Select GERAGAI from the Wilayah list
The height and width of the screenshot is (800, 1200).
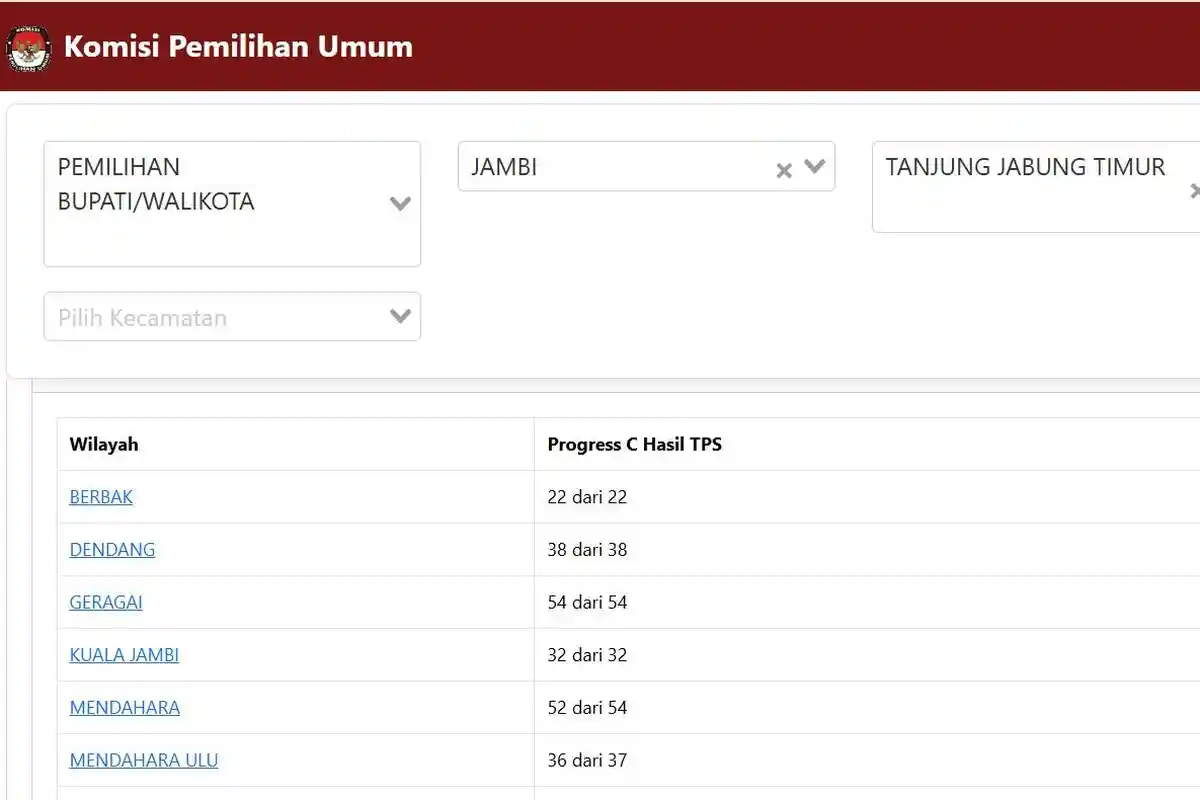pos(105,602)
